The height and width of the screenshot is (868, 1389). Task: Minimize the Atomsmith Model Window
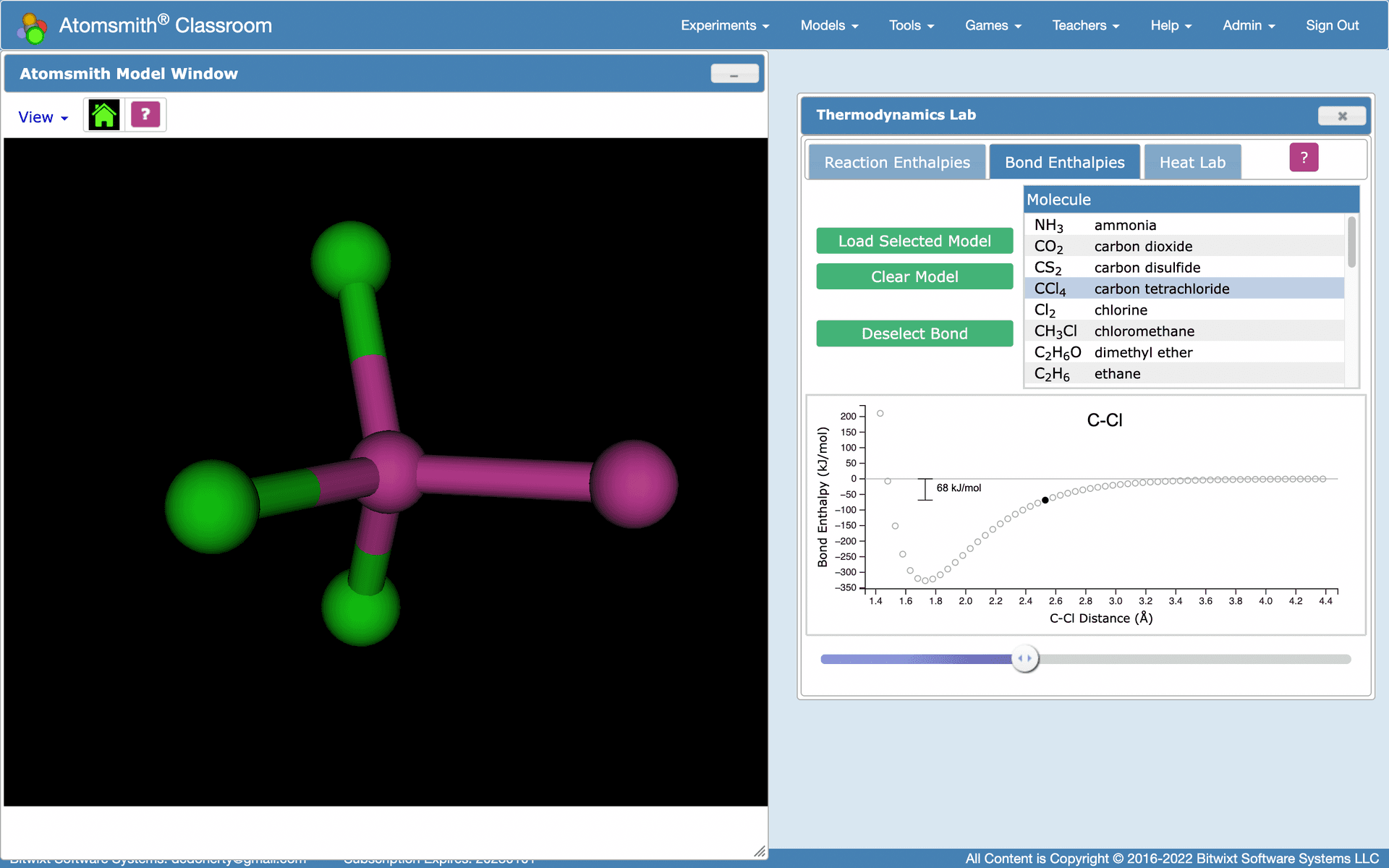click(x=734, y=74)
